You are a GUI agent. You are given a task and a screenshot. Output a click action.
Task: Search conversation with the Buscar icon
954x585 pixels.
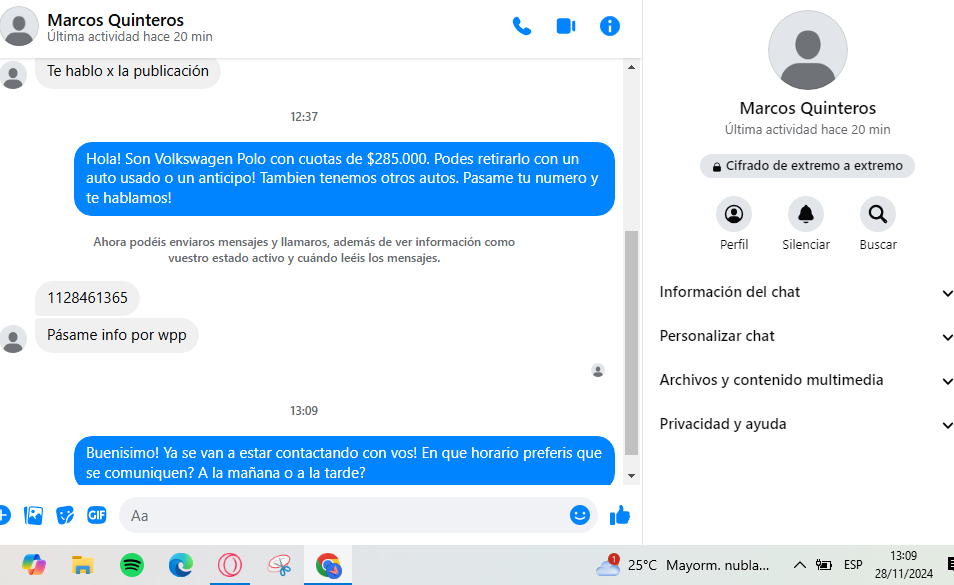[877, 214]
